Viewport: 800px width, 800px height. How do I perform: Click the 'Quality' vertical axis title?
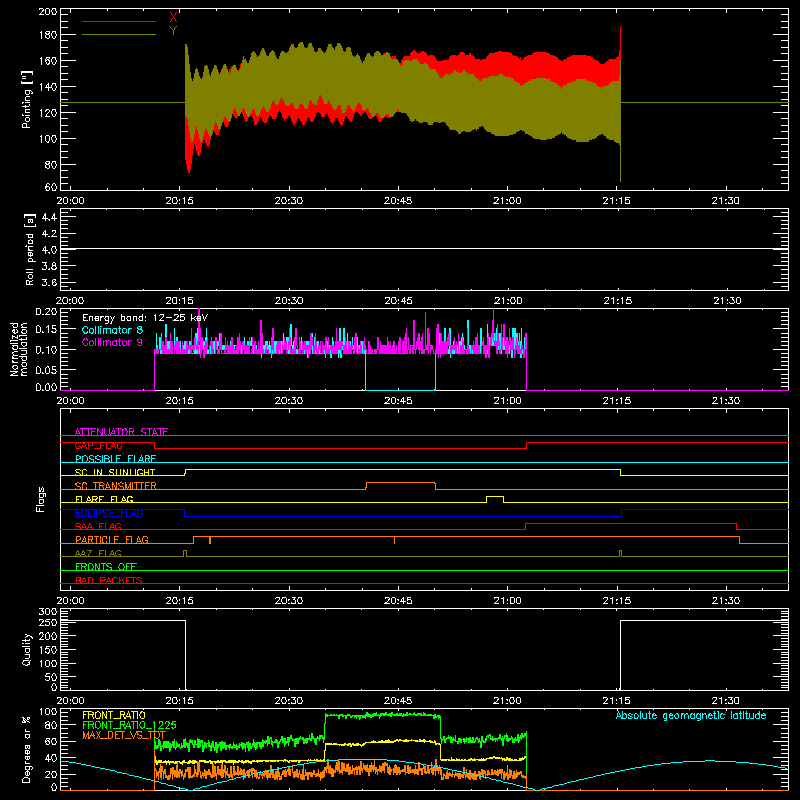click(27, 649)
